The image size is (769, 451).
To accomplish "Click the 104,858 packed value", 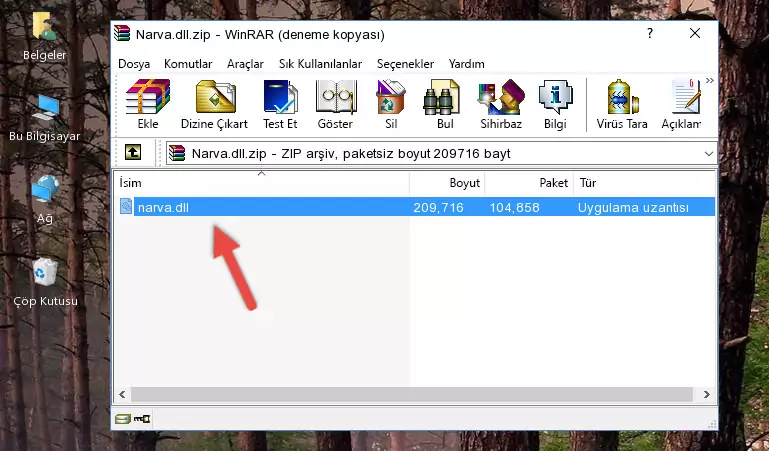I will click(x=514, y=208).
